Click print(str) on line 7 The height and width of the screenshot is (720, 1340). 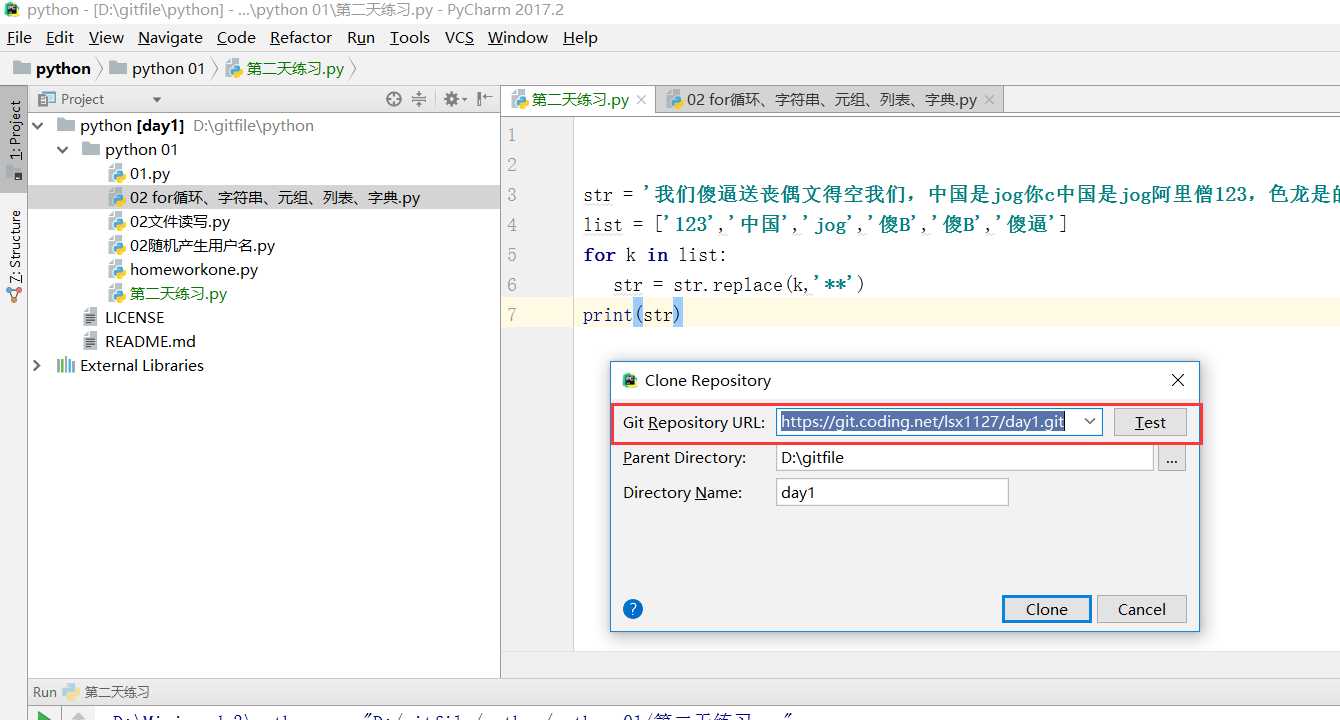click(x=632, y=315)
